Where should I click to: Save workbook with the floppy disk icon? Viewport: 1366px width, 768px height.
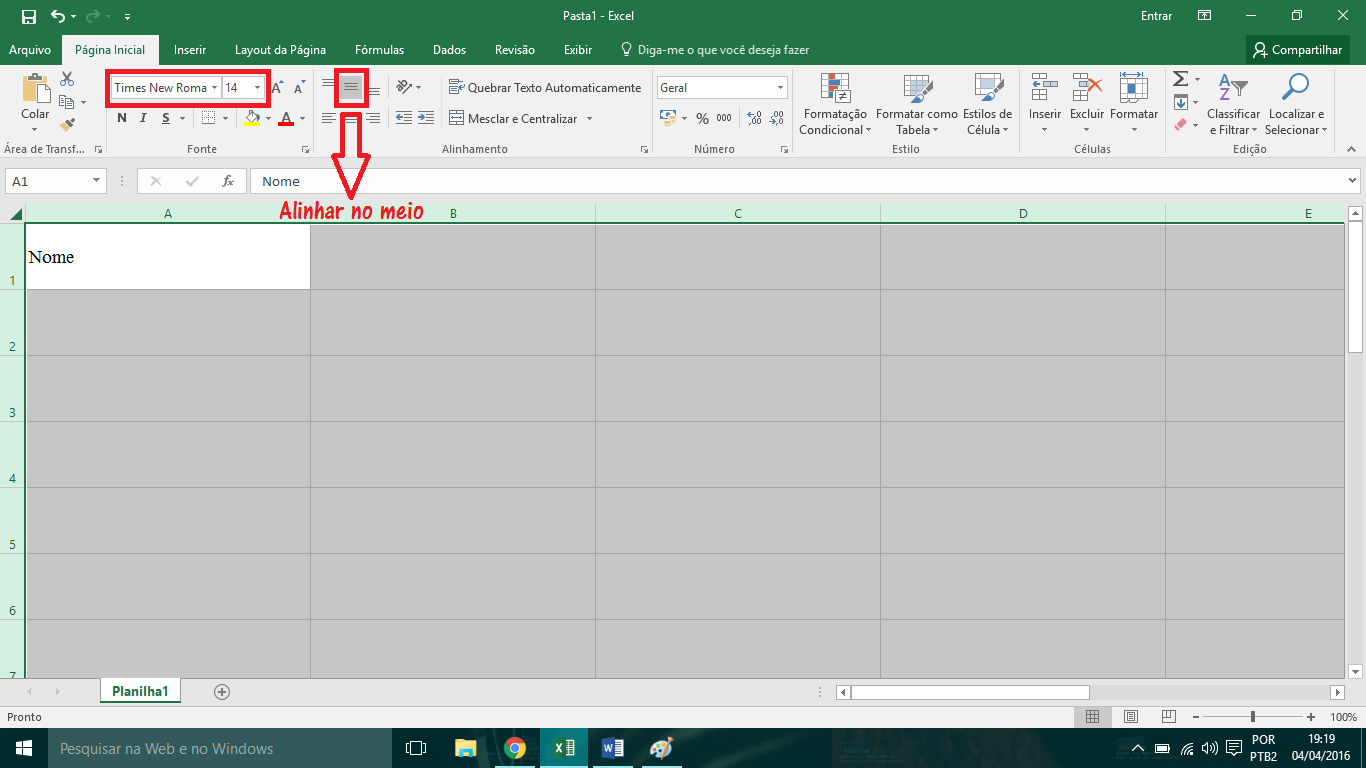pyautogui.click(x=28, y=16)
